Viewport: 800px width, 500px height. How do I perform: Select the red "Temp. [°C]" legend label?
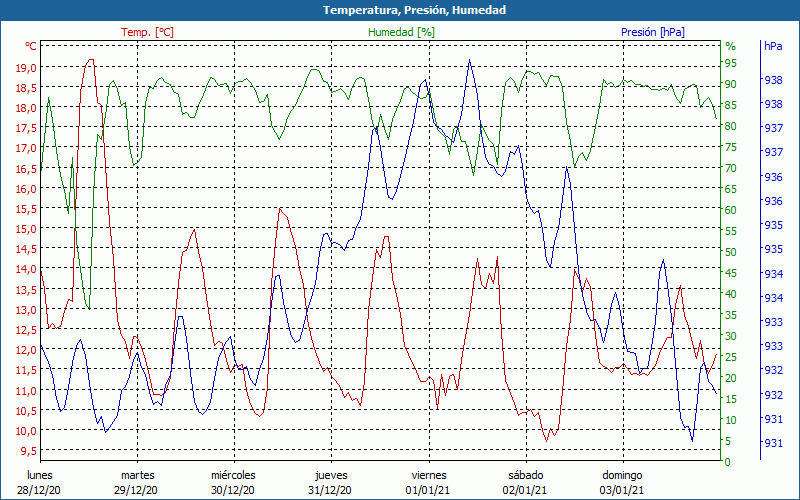[x=147, y=32]
